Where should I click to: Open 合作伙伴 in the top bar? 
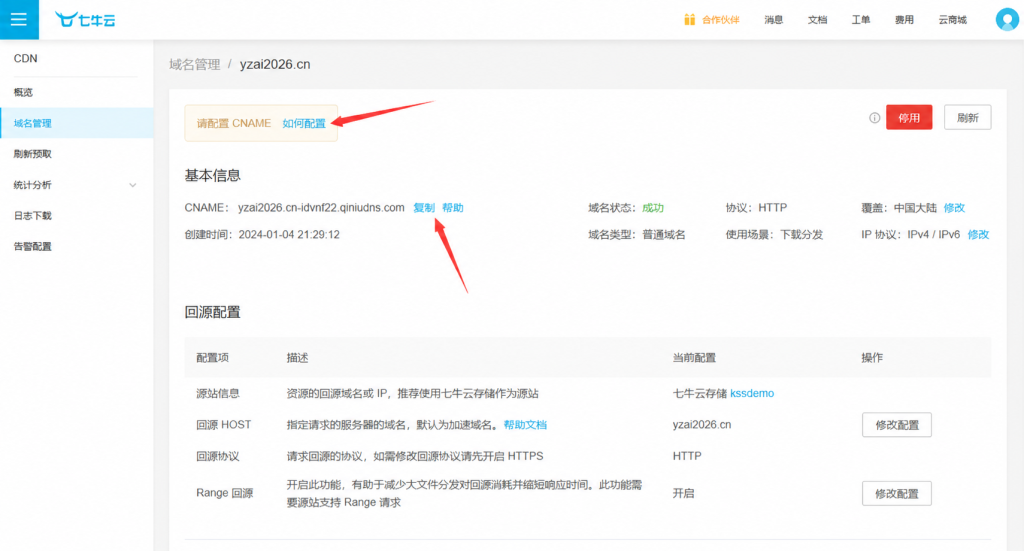tap(720, 20)
